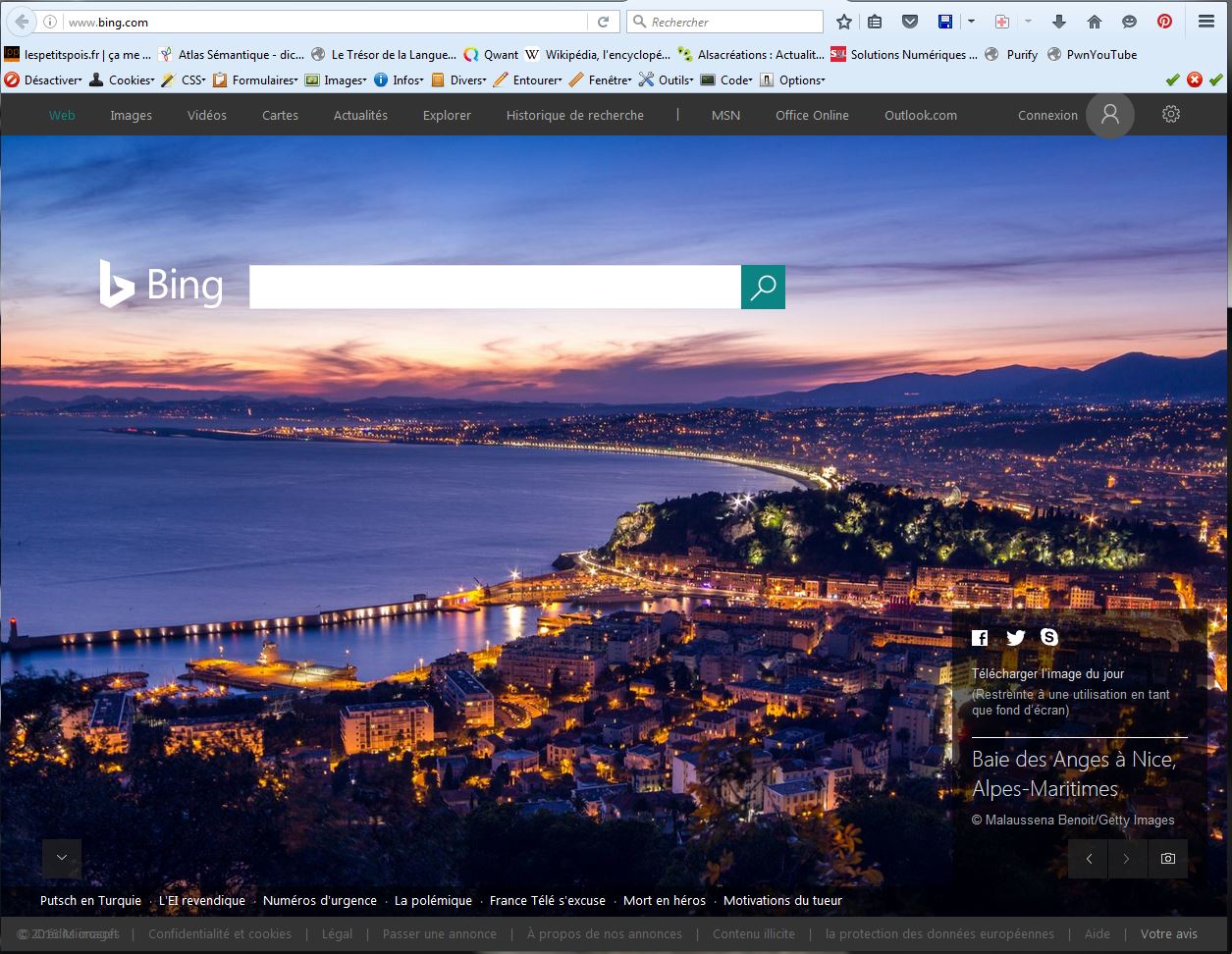1232x954 pixels.
Task: Click the Pocket toolbar icon
Action: click(909, 22)
